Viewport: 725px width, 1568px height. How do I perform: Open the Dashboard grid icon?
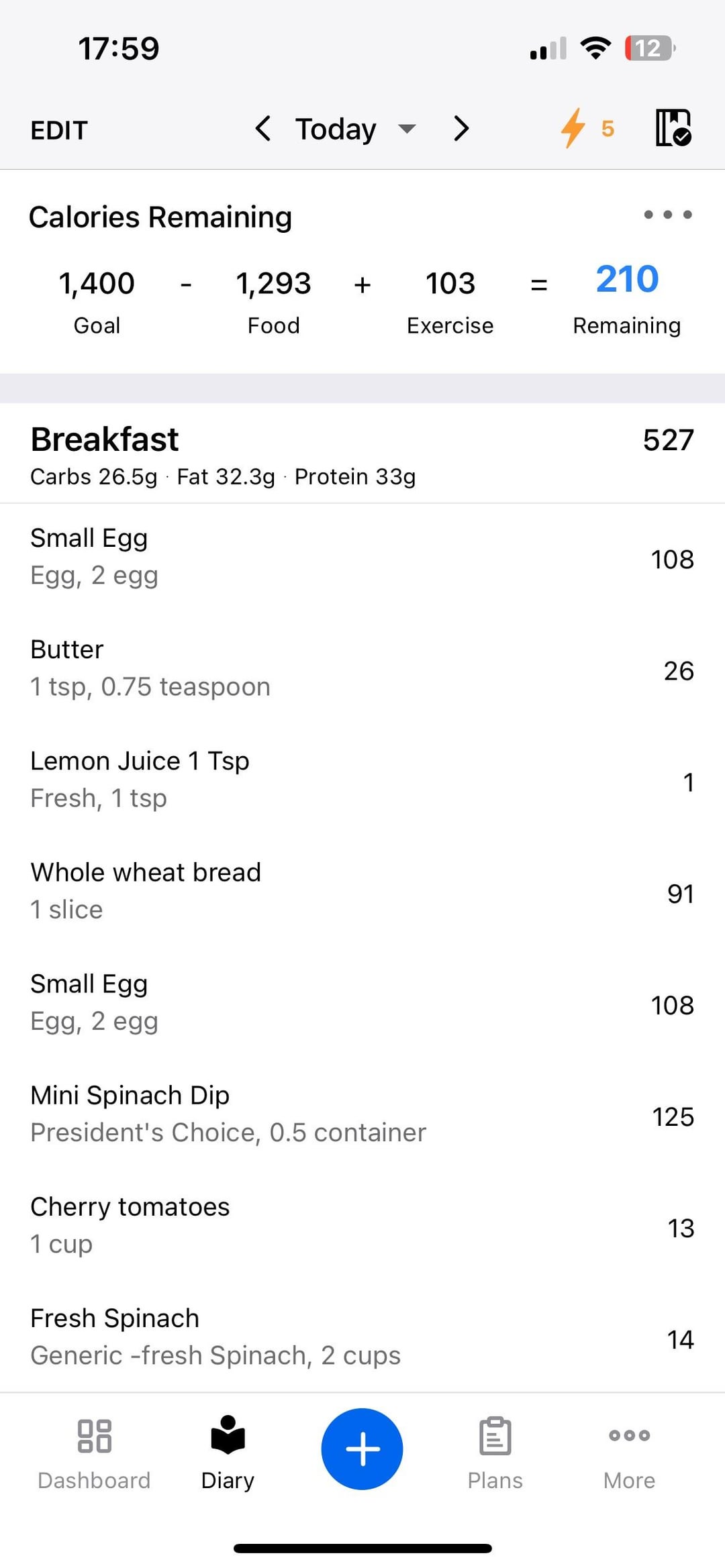pos(94,1436)
